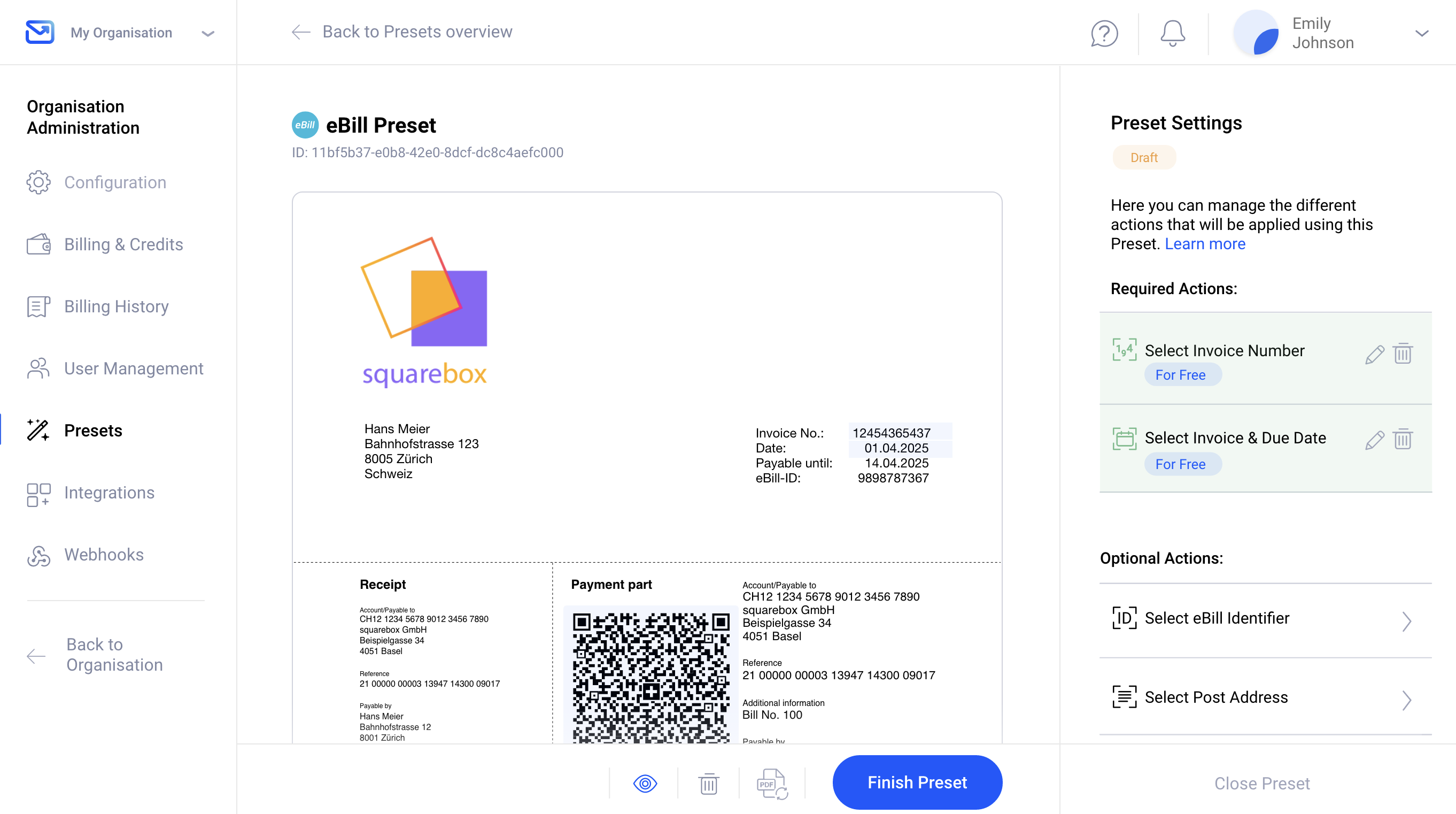Click the help question mark icon
The image size is (1456, 814).
[x=1104, y=33]
